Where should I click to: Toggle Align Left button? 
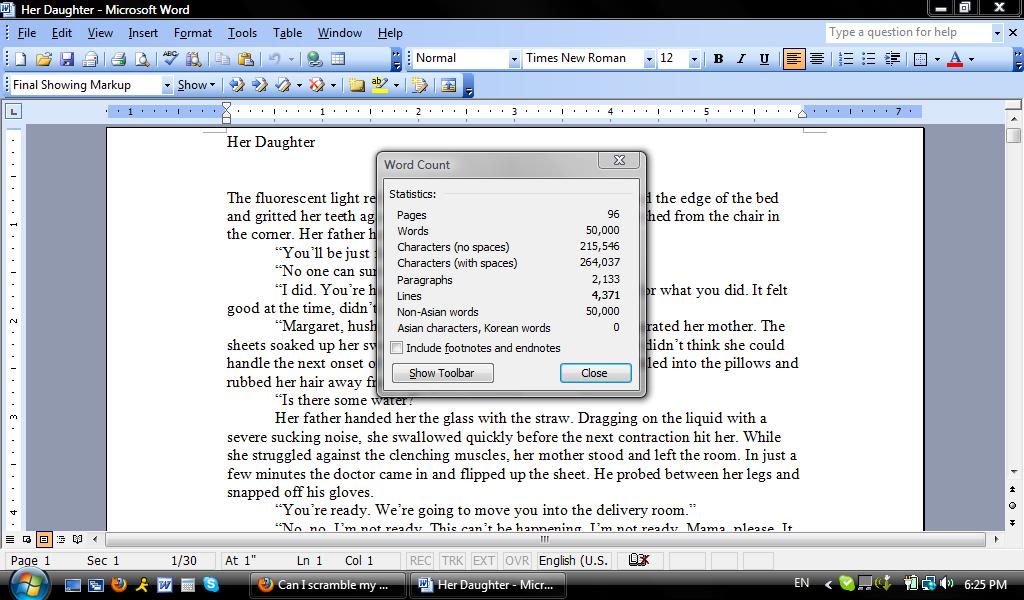tap(793, 59)
